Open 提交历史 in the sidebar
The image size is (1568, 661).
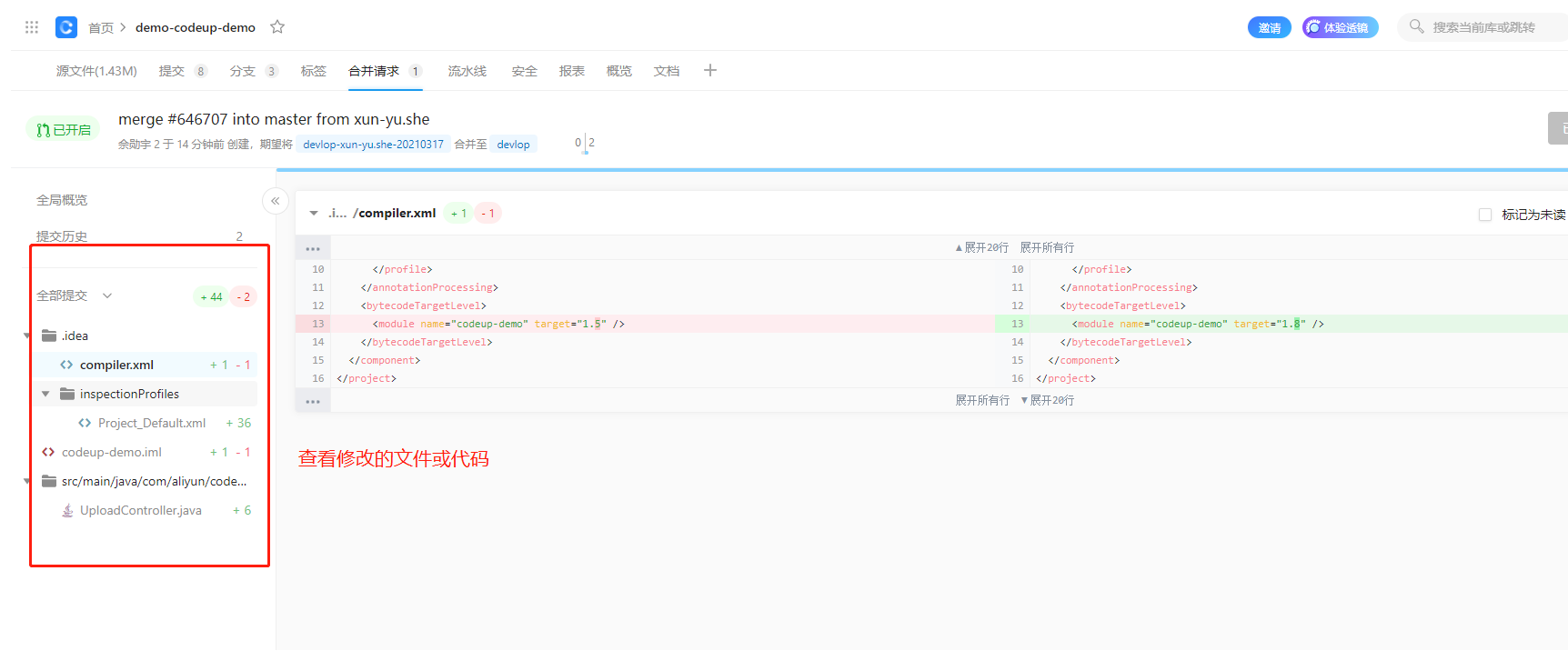pyautogui.click(x=62, y=236)
